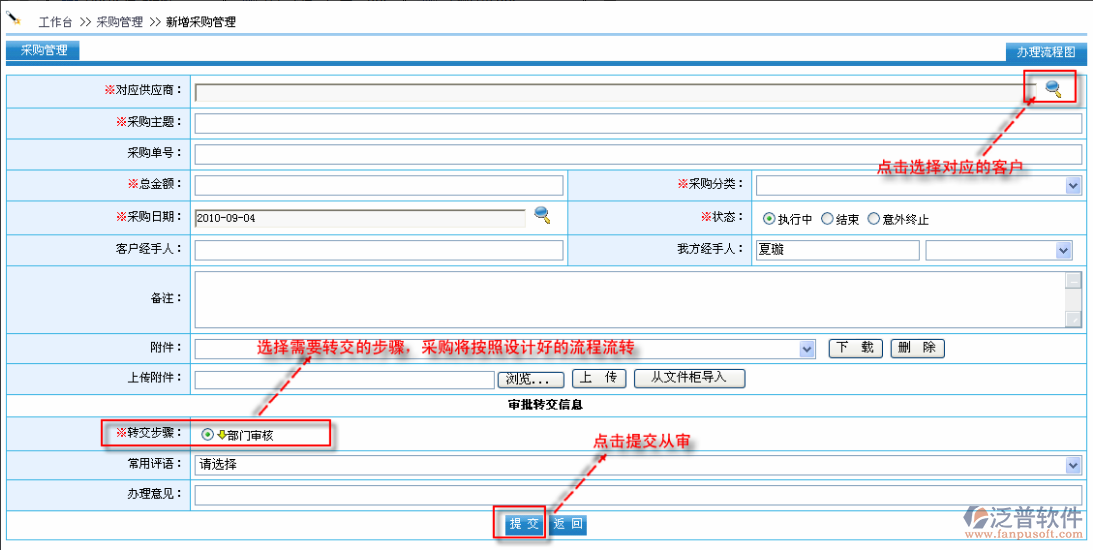Focus the 客户经手人 input field

[x=379, y=250]
